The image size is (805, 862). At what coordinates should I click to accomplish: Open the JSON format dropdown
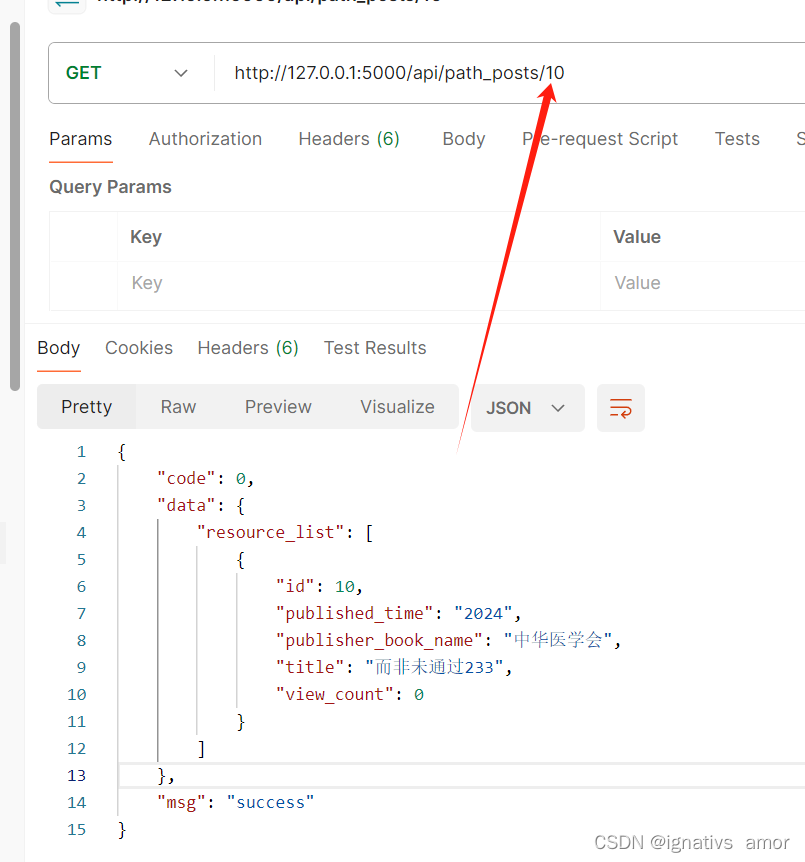coord(527,408)
